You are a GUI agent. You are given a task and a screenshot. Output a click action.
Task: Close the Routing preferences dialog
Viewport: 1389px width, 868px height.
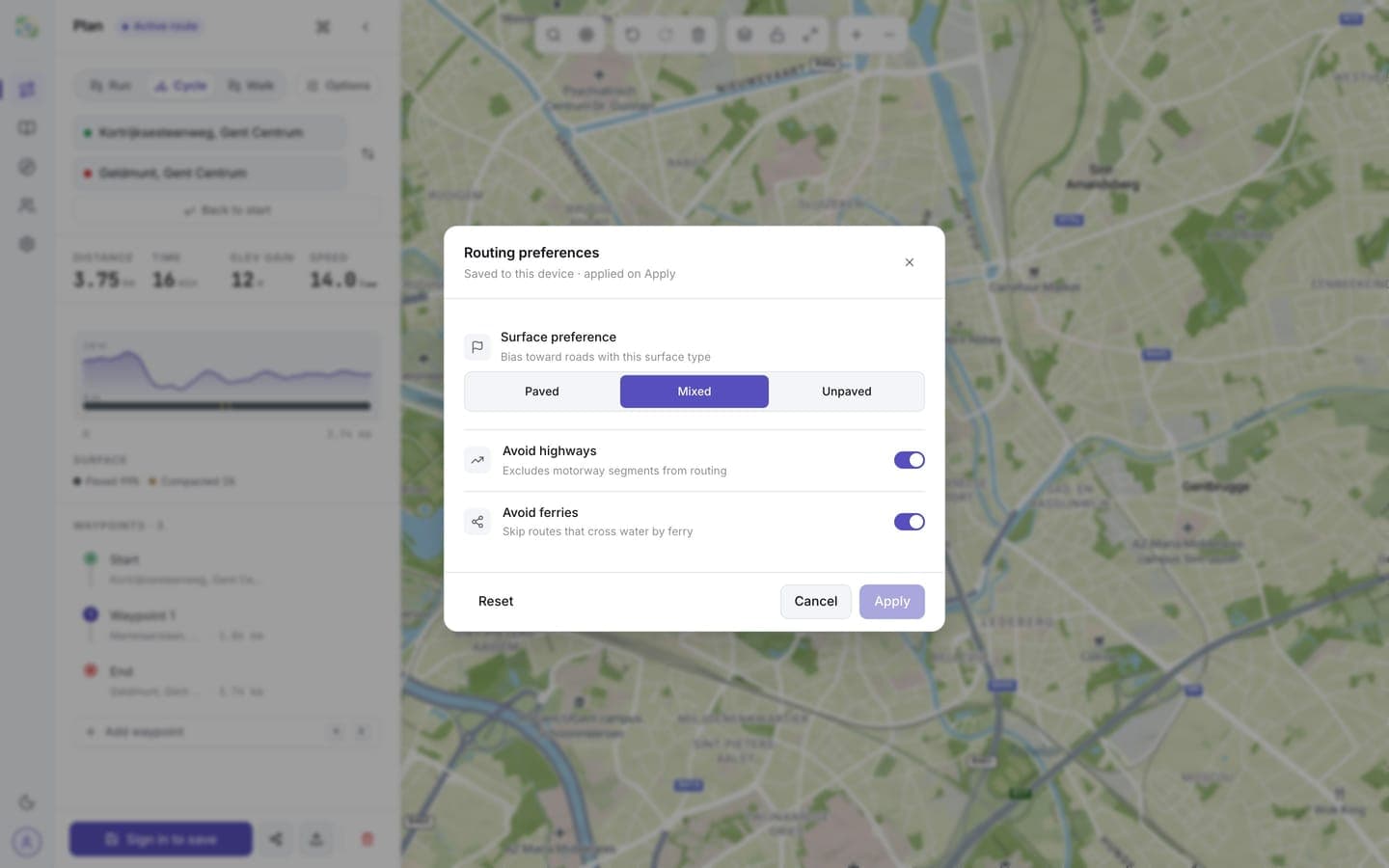click(909, 262)
